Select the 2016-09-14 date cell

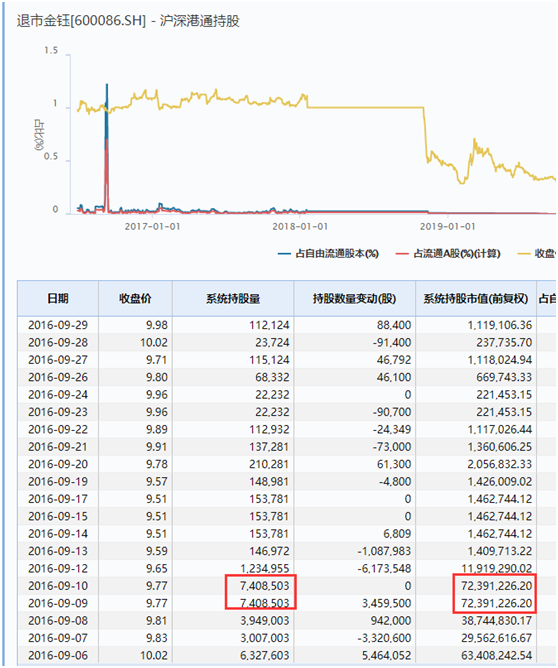click(58, 534)
